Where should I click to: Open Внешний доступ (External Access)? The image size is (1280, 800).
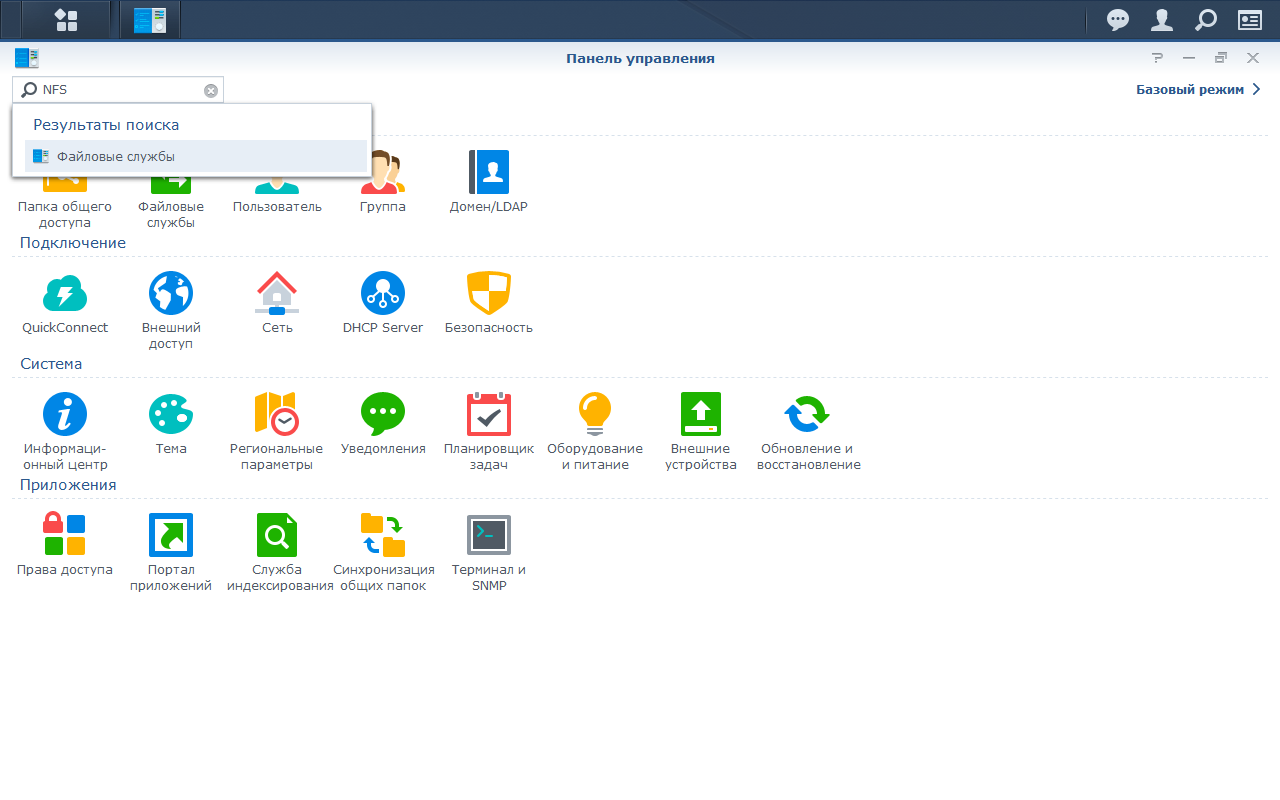171,311
